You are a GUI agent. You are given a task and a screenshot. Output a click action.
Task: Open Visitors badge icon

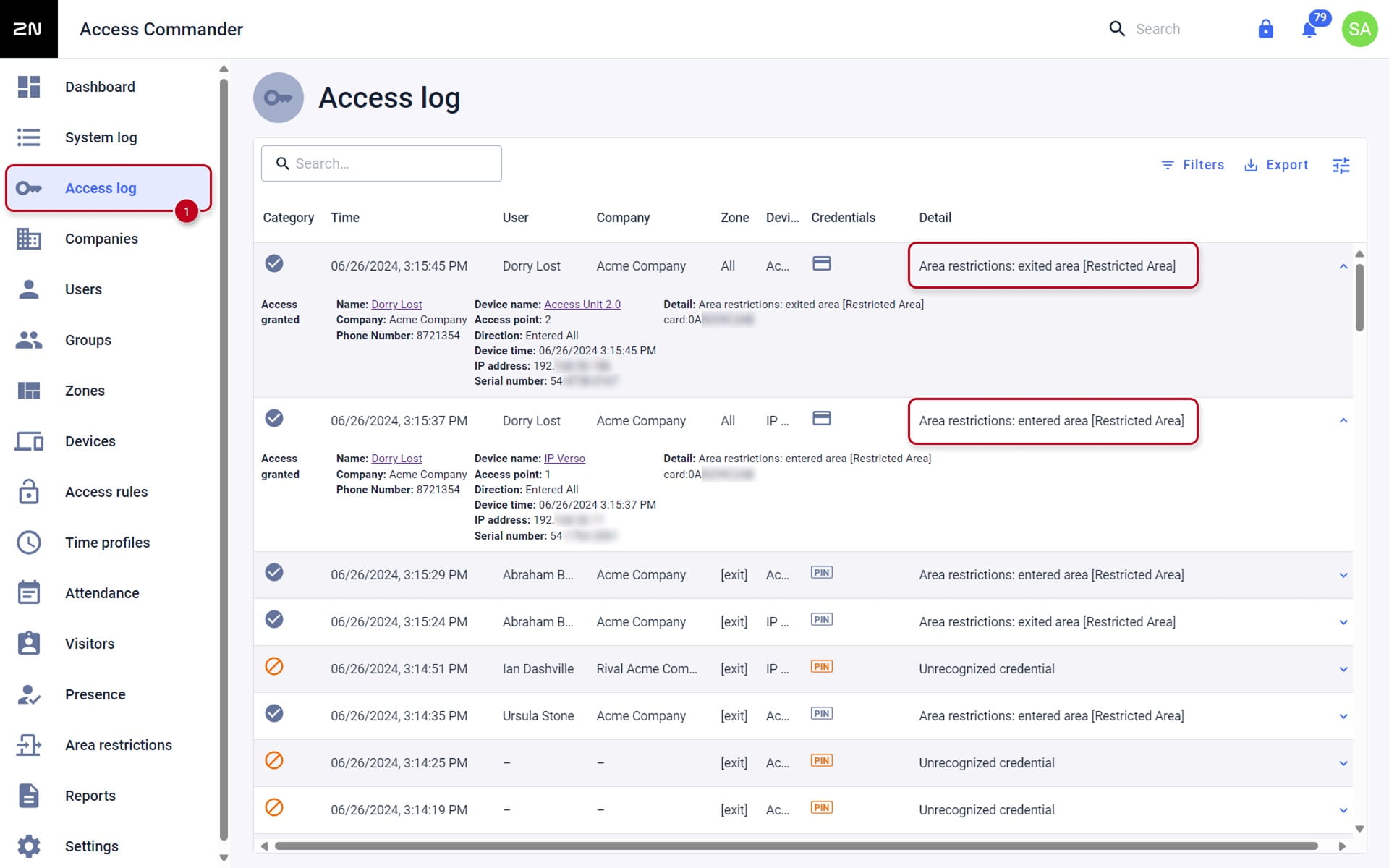29,644
